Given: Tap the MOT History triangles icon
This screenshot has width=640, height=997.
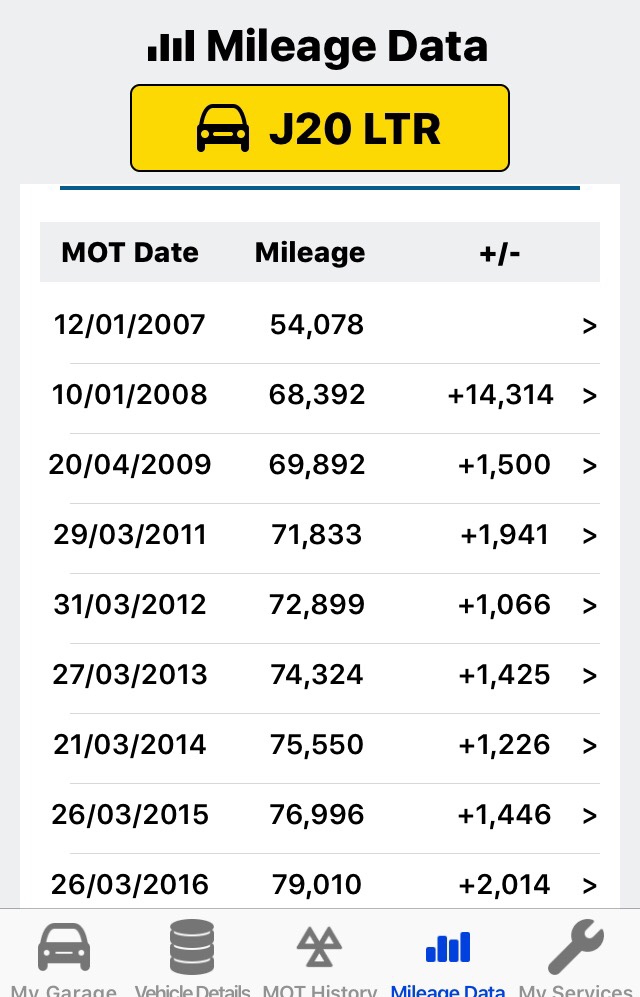Looking at the screenshot, I should pyautogui.click(x=320, y=947).
